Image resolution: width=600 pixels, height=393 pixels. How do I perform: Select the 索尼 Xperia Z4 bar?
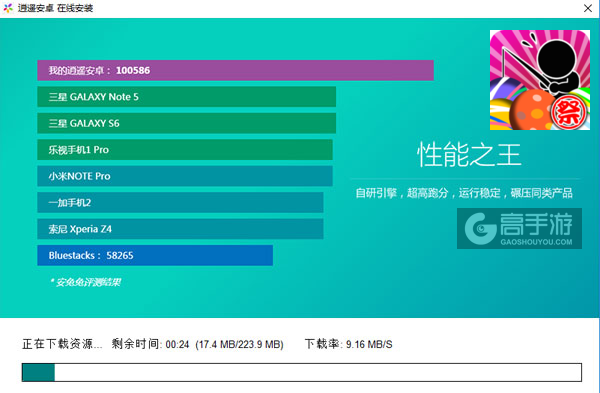point(180,229)
